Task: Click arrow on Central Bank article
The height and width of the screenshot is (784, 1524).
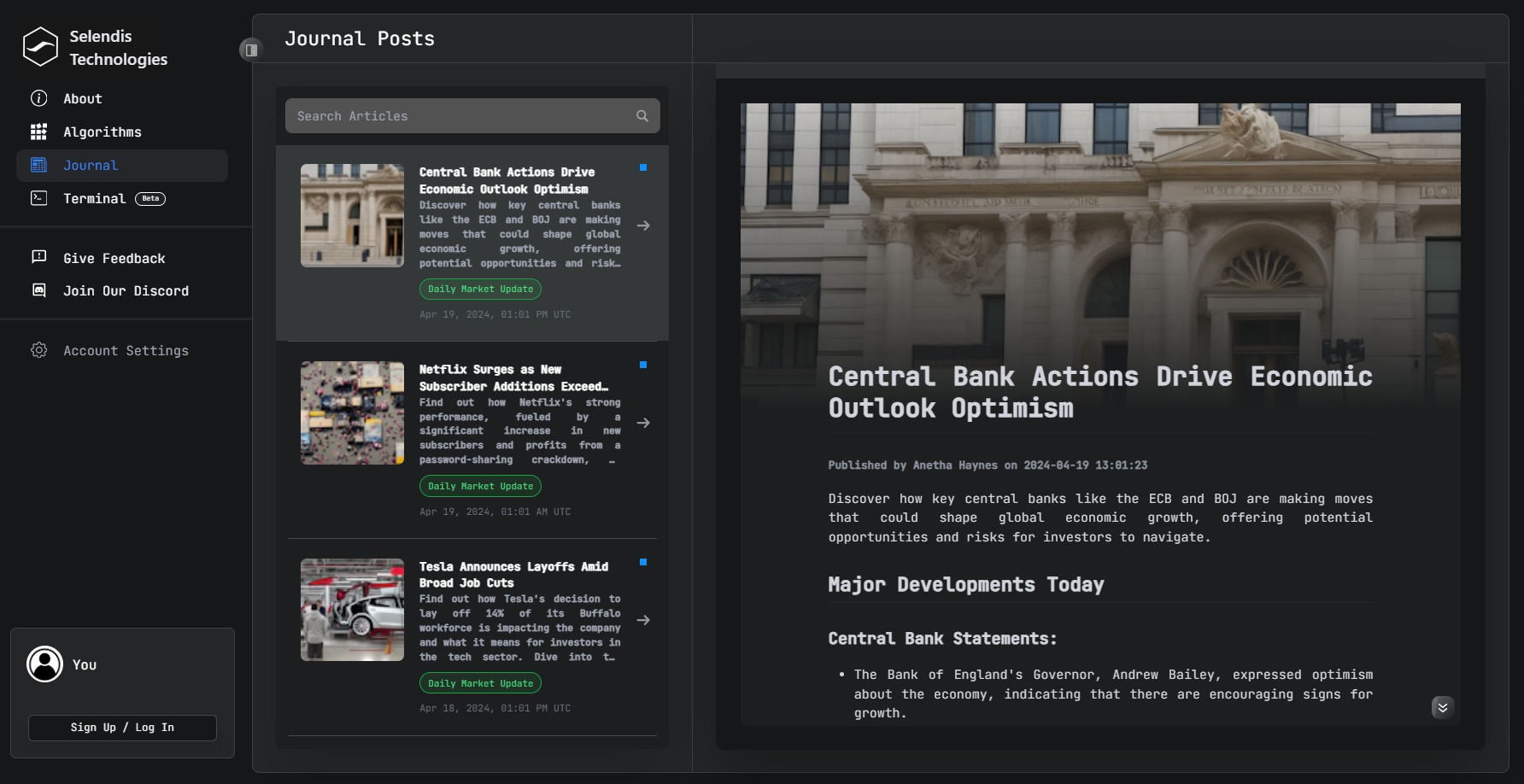Action: (x=643, y=225)
